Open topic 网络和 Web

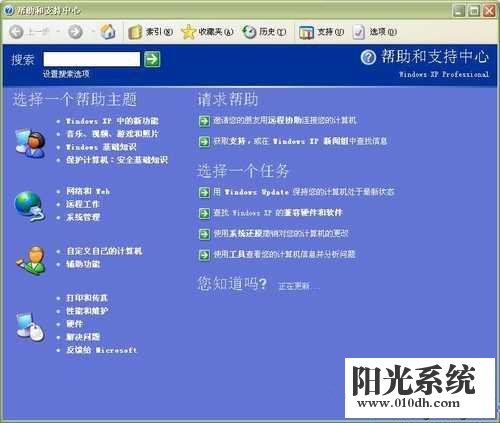88,191
